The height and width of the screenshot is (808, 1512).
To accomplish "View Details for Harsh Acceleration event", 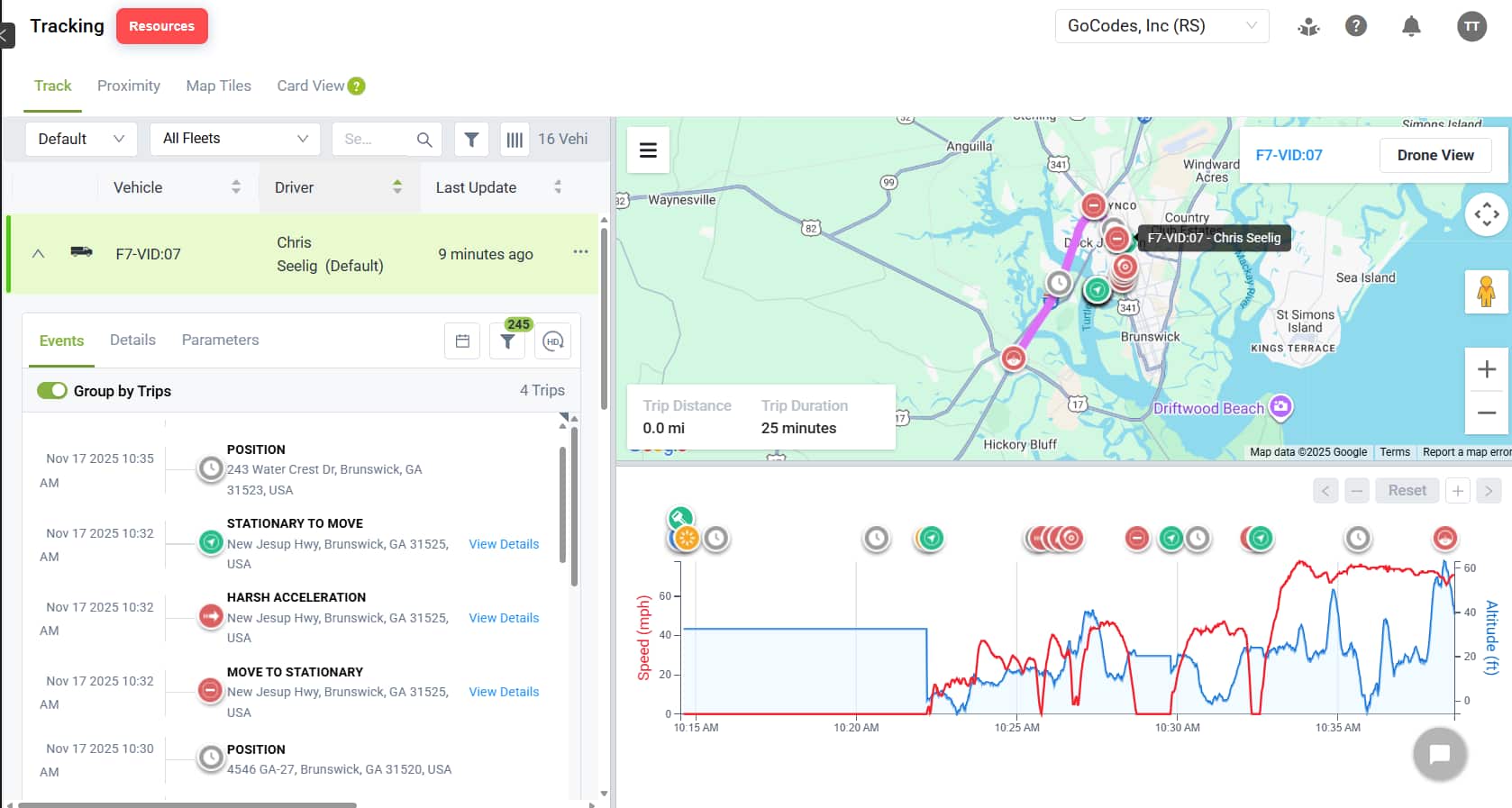I will 504,618.
